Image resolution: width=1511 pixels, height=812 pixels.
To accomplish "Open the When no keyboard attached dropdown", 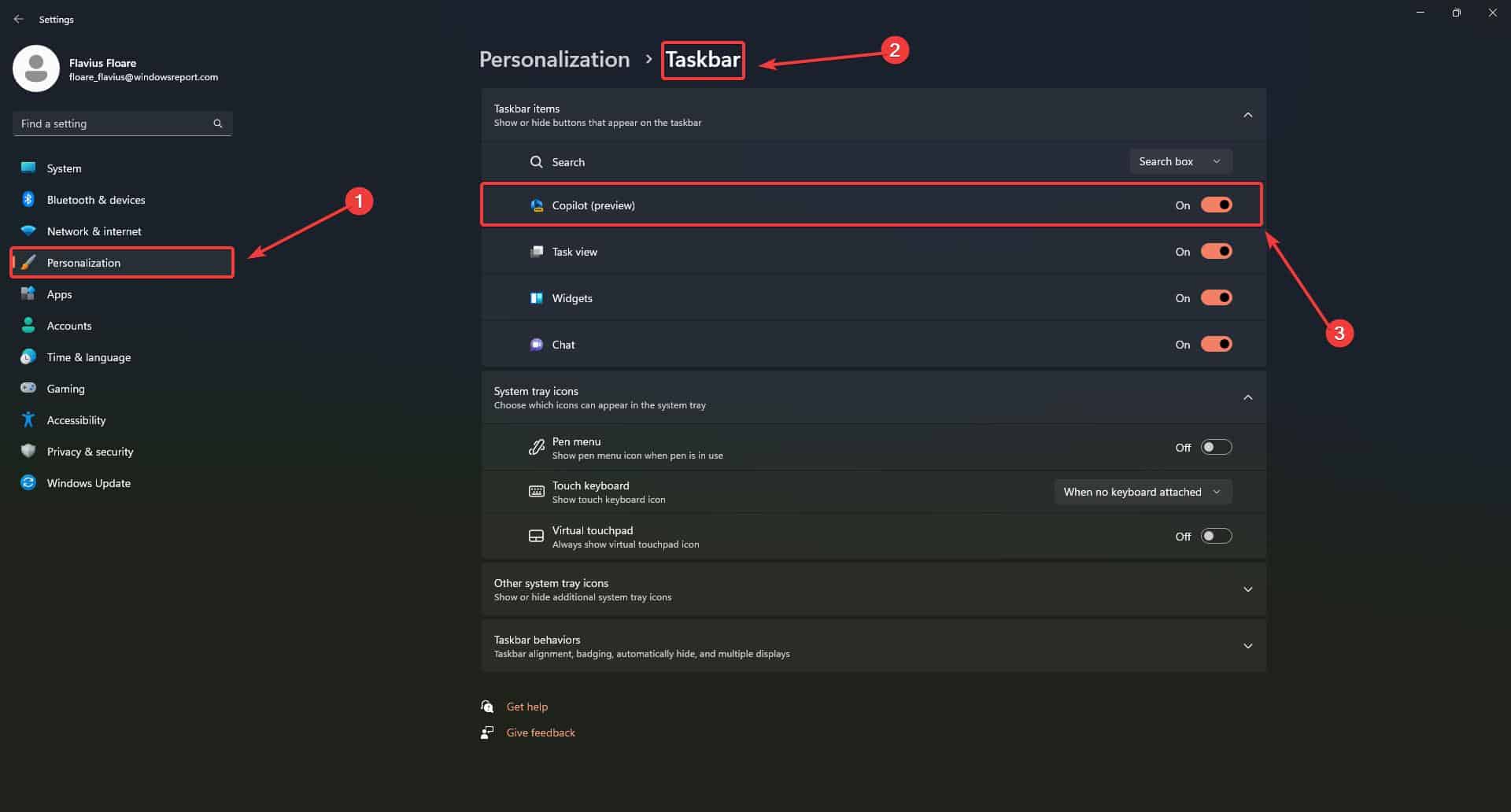I will (x=1143, y=492).
